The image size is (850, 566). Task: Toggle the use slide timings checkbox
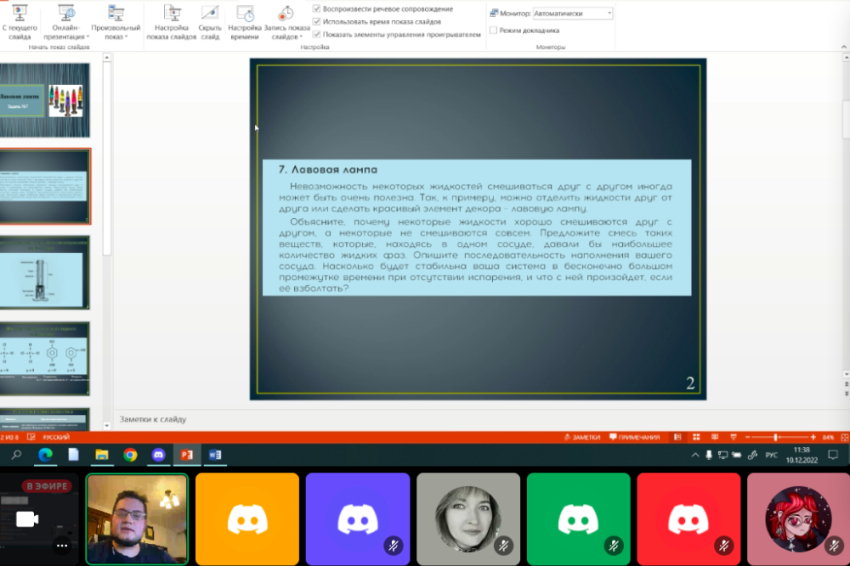click(x=317, y=21)
